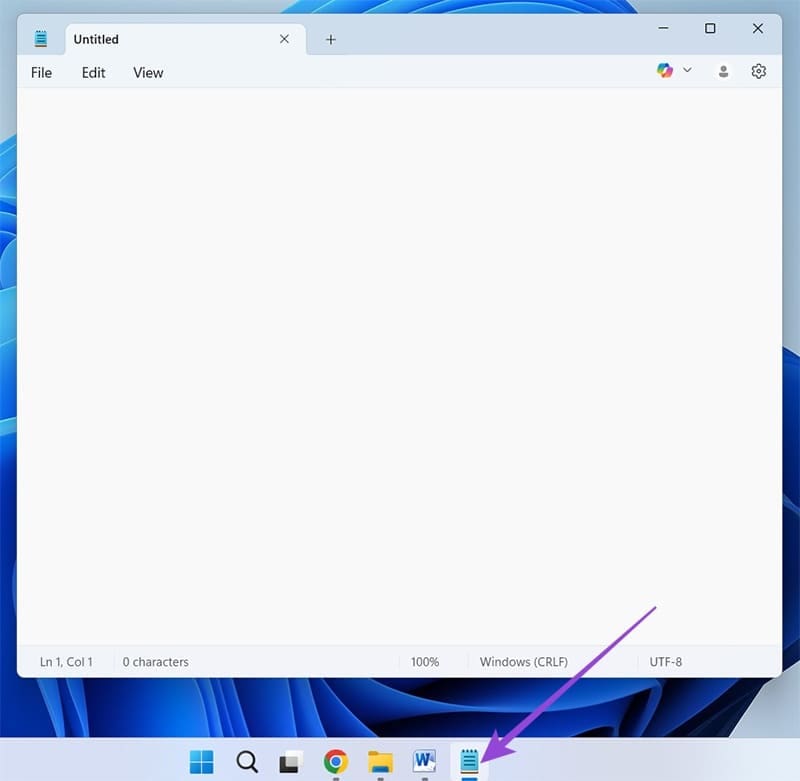Click inside the empty text editing area
The height and width of the screenshot is (781, 800).
(400, 360)
